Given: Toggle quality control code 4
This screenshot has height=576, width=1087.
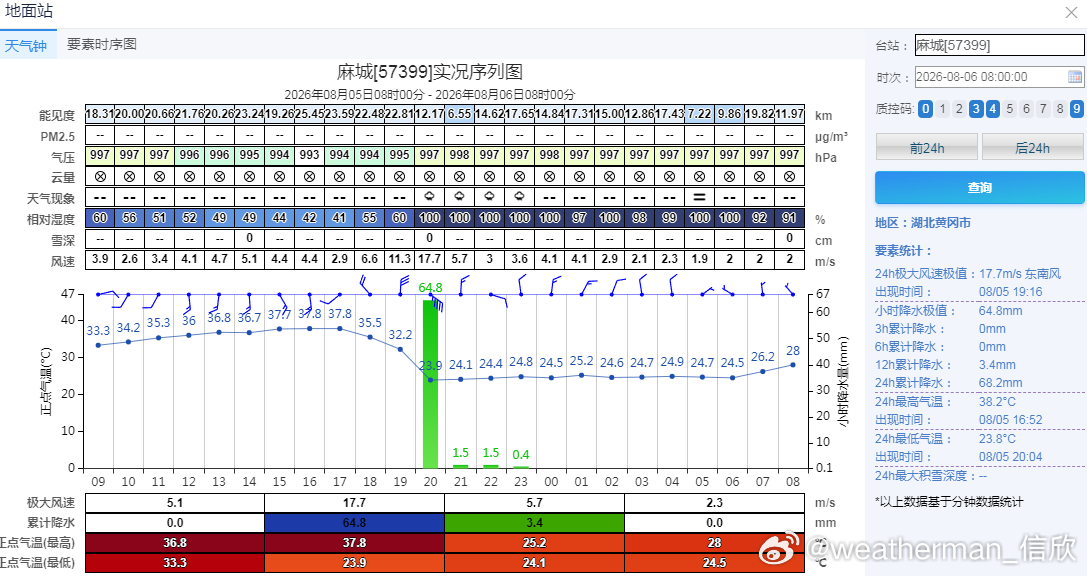Looking at the screenshot, I should click(x=993, y=109).
